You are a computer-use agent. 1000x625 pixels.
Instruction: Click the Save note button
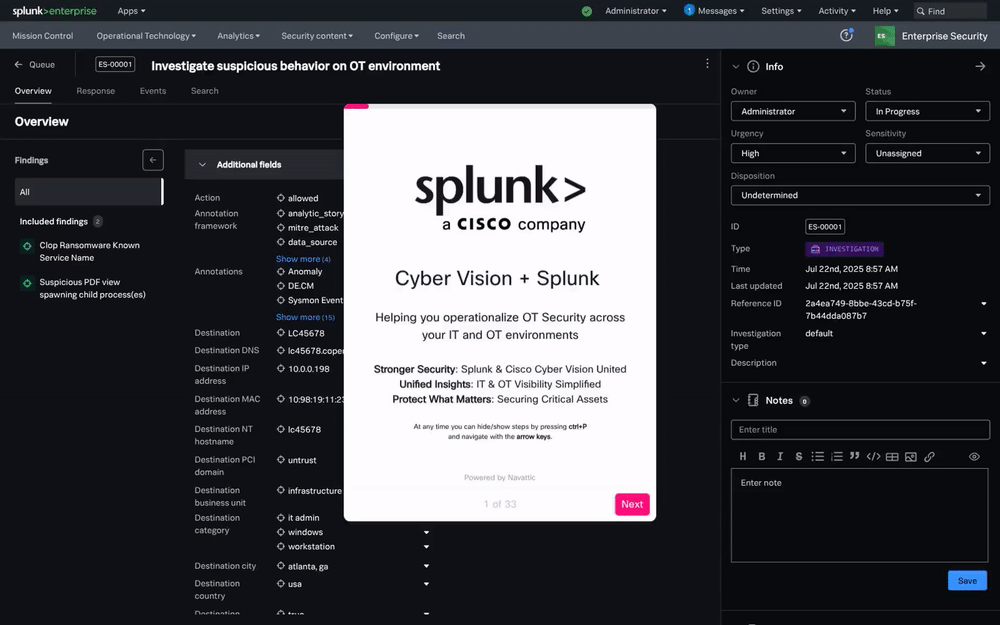coord(967,580)
